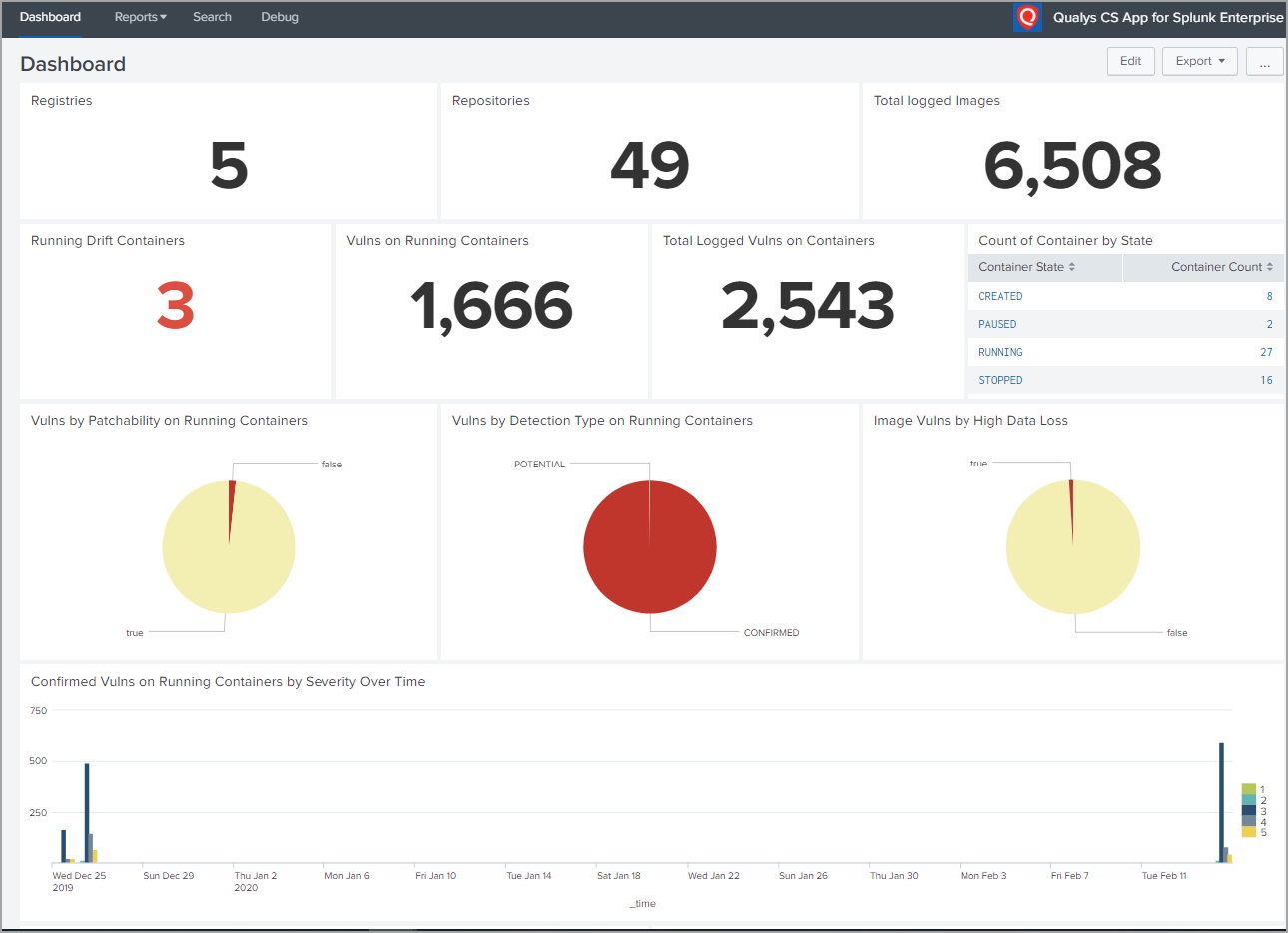Viewport: 1288px width, 933px height.
Task: Open the RUNNING container state link
Action: pos(1000,352)
